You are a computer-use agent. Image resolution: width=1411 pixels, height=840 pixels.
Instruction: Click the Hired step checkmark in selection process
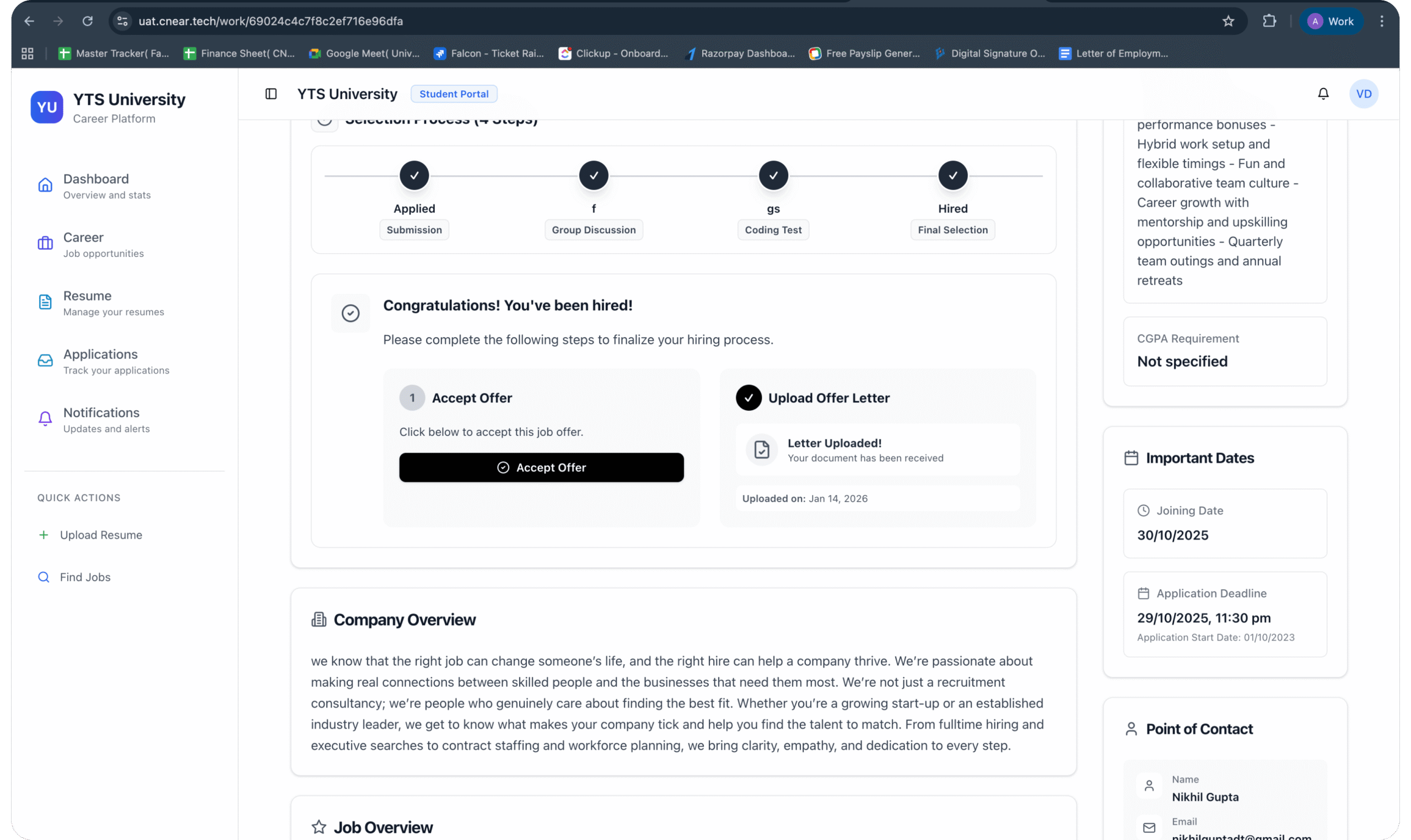952,175
